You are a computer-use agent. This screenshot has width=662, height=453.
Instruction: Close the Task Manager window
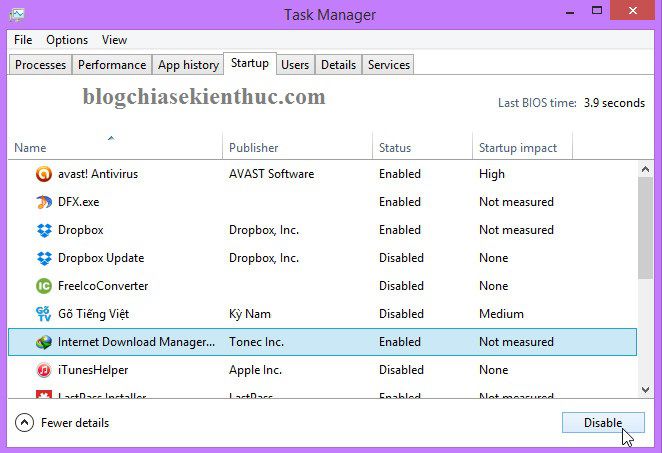(632, 11)
